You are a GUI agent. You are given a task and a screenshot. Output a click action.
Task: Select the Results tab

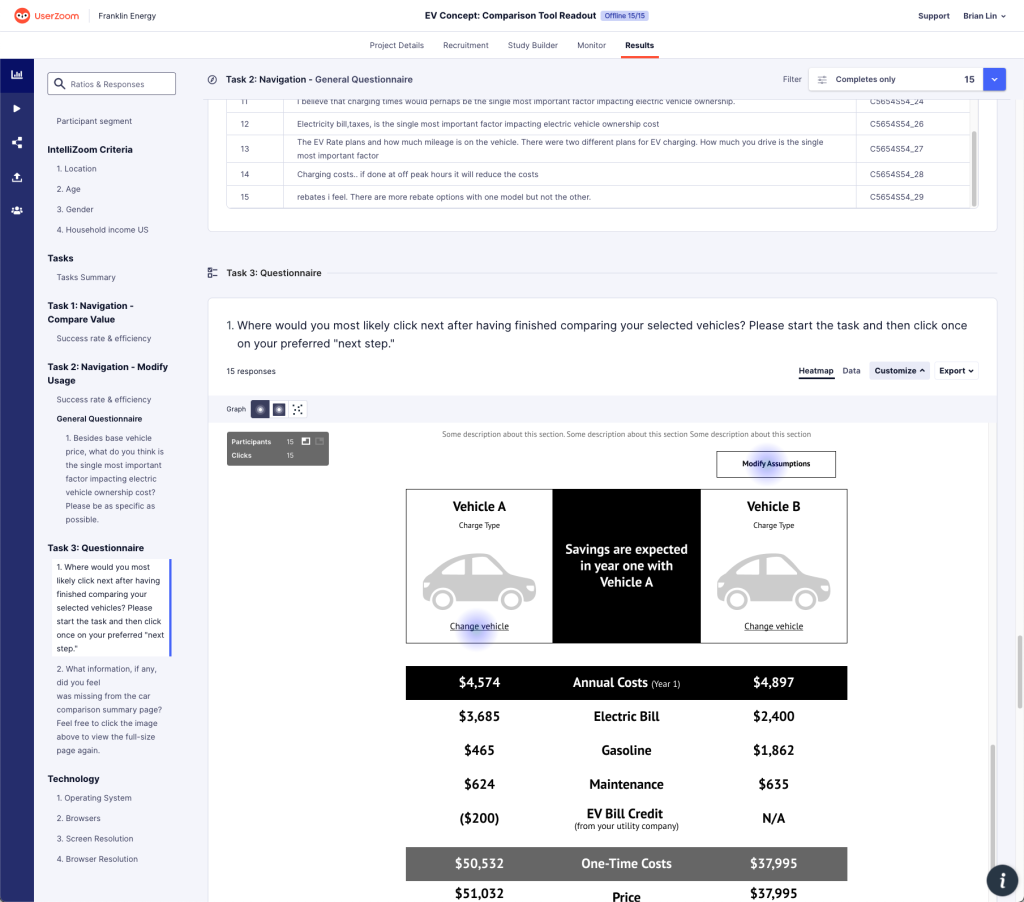click(x=639, y=45)
